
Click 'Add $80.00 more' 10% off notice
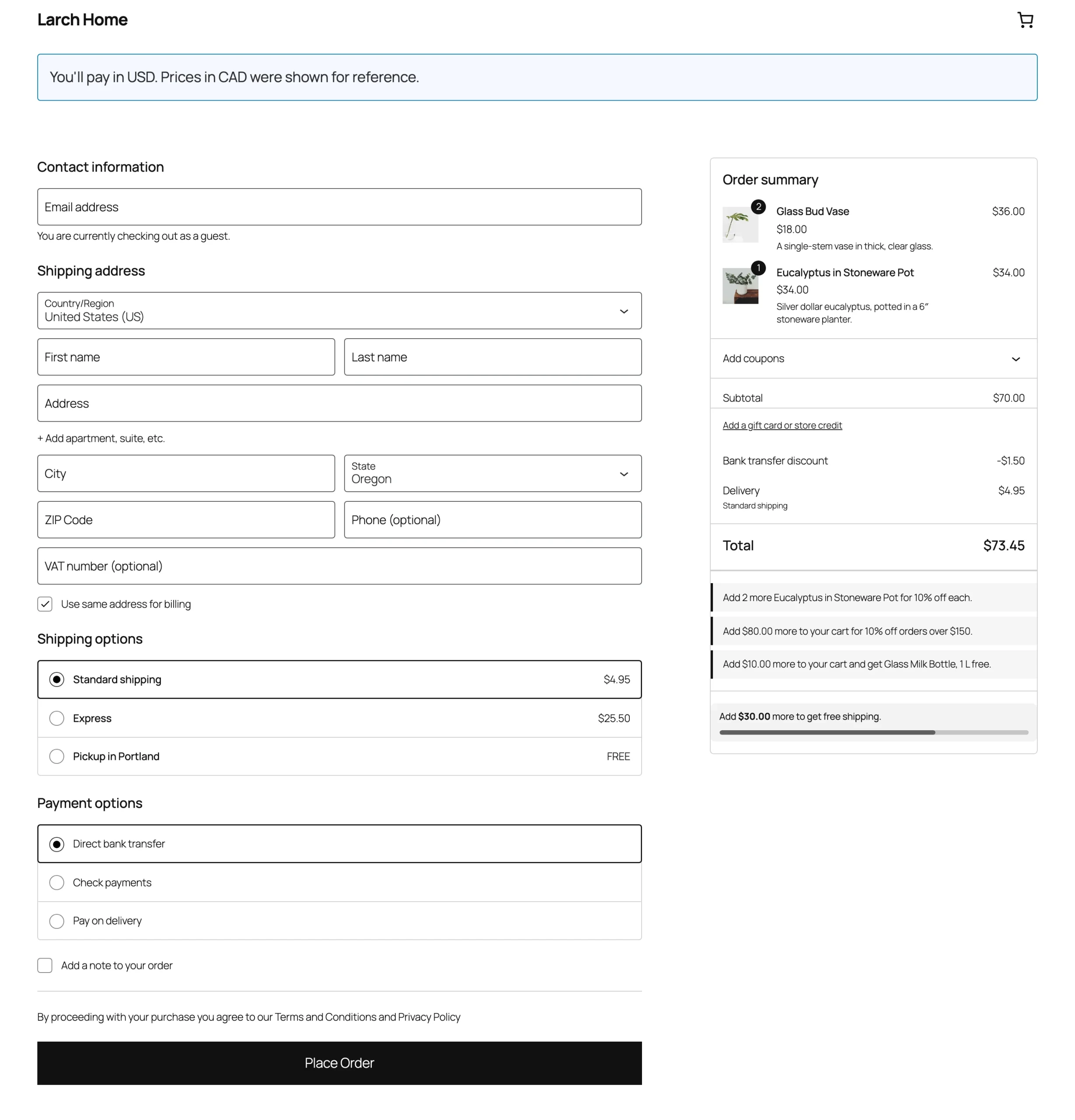pyautogui.click(x=873, y=631)
